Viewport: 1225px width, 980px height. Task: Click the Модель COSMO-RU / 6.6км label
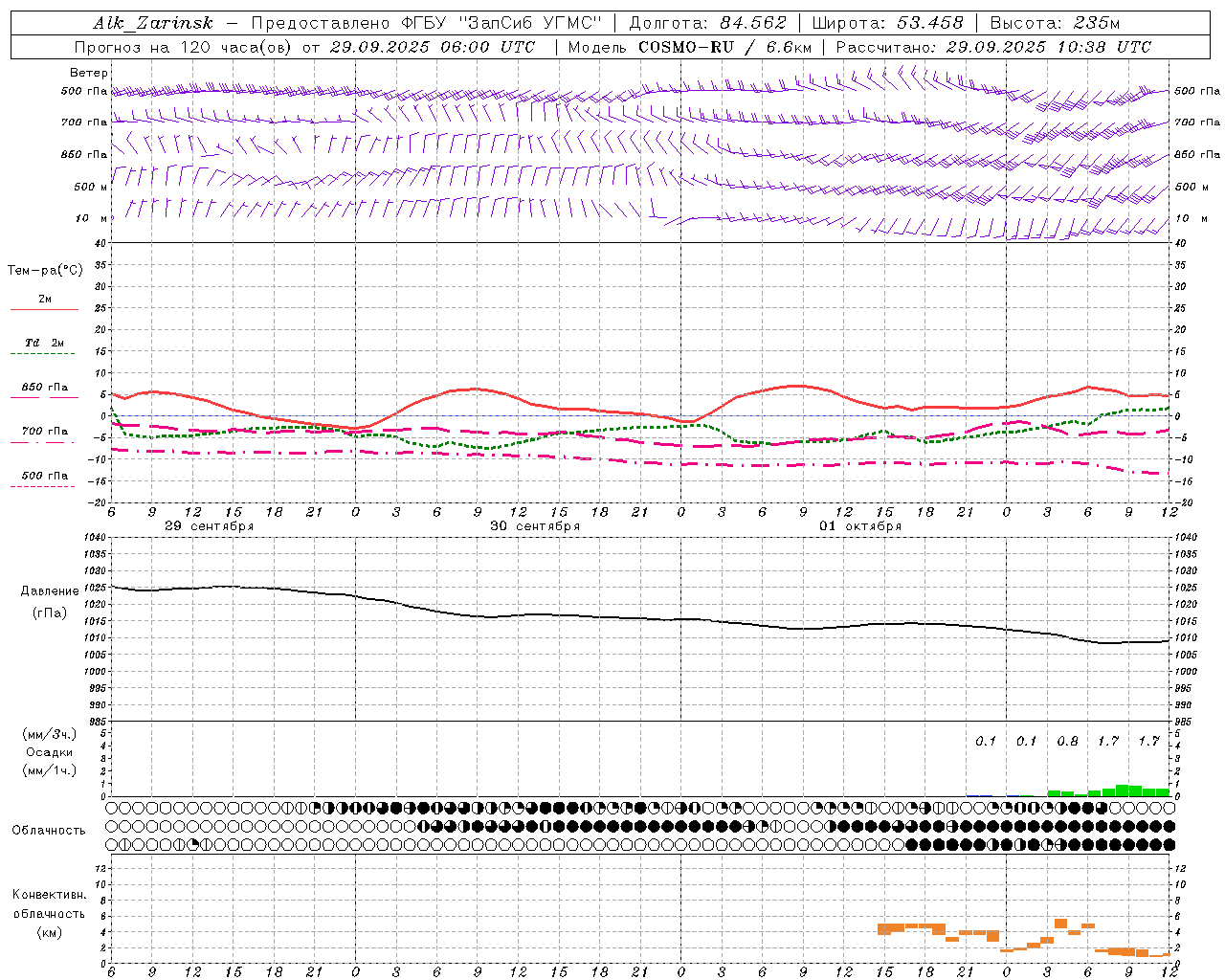(x=689, y=47)
